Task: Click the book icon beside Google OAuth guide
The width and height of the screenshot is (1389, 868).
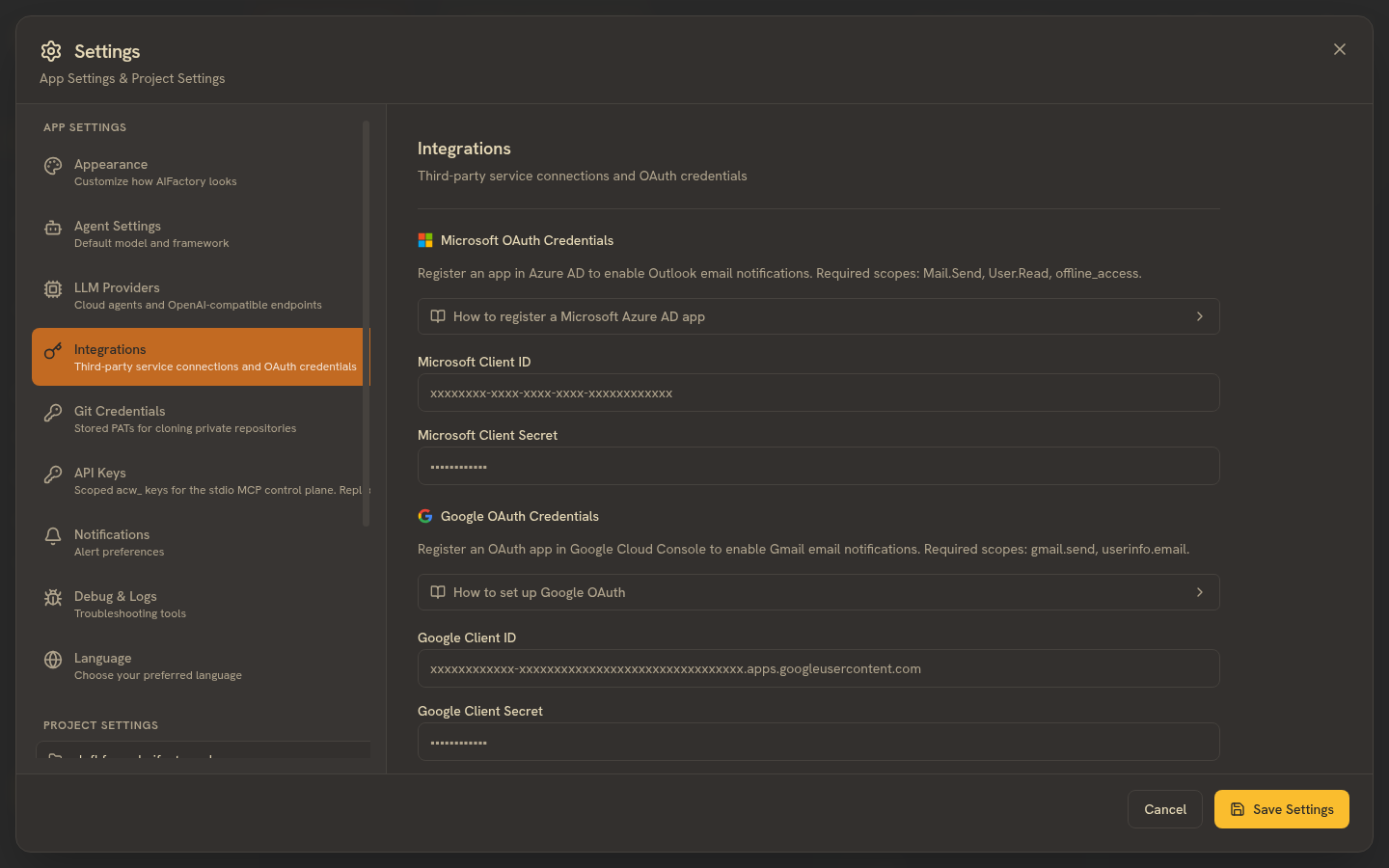Action: coord(438,592)
